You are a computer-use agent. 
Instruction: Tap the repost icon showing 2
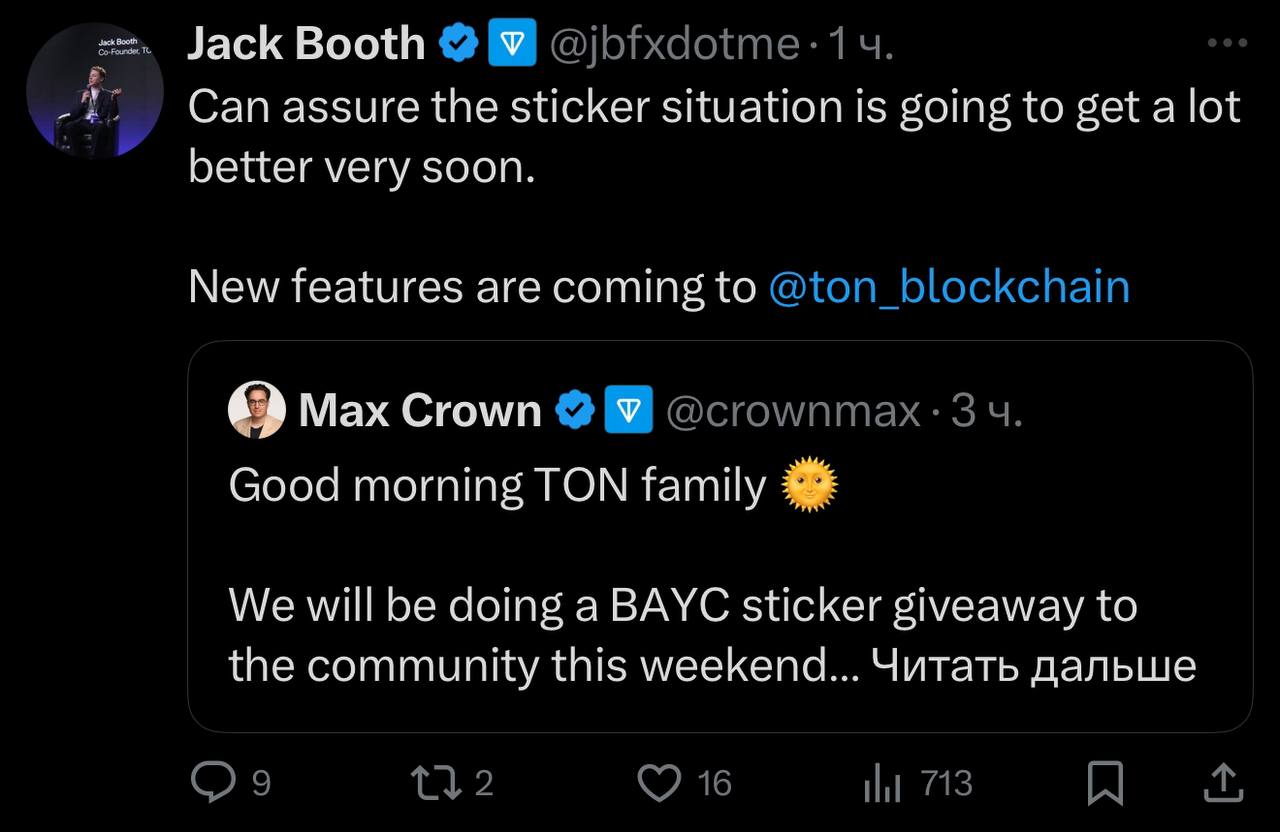tap(438, 782)
